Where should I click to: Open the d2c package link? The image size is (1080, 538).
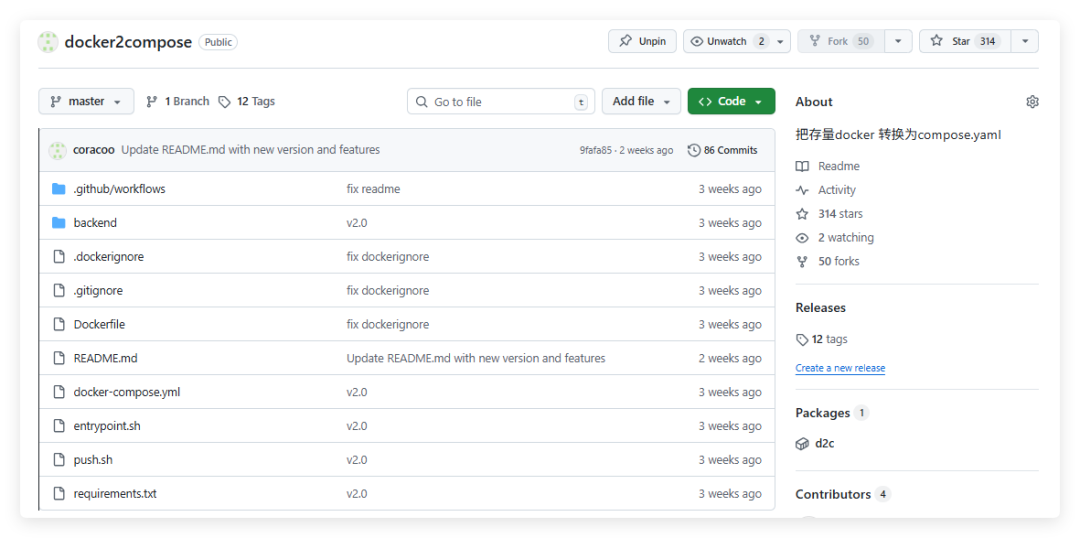pos(824,444)
